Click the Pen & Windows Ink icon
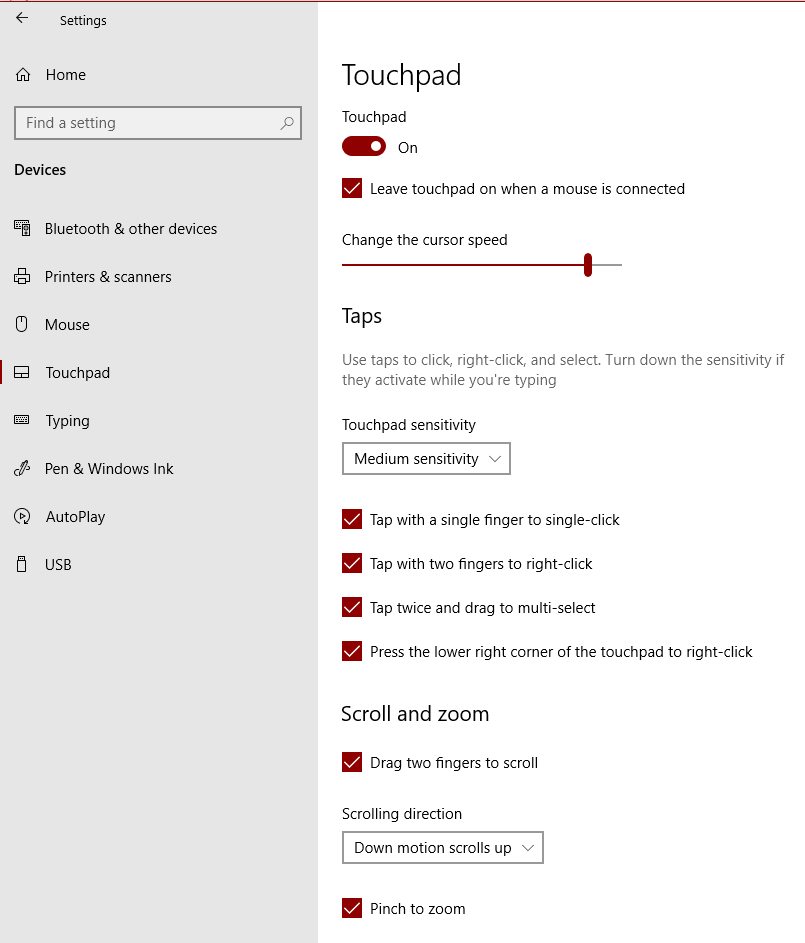This screenshot has height=943, width=805. point(22,469)
